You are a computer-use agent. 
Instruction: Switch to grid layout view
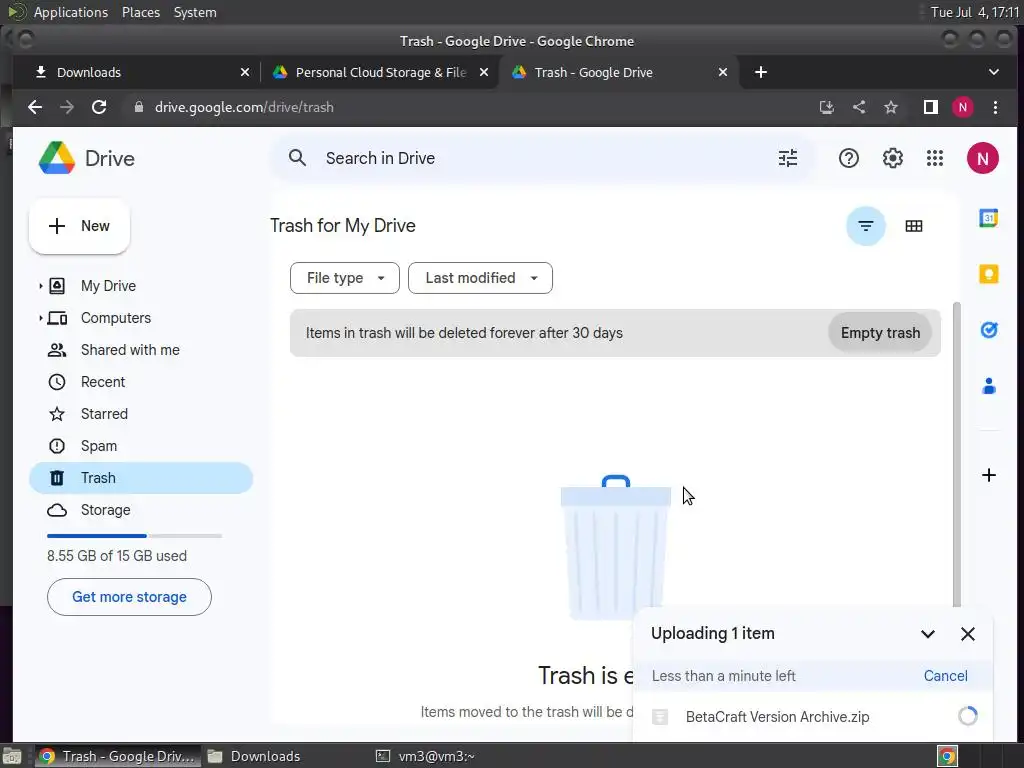[x=914, y=226]
